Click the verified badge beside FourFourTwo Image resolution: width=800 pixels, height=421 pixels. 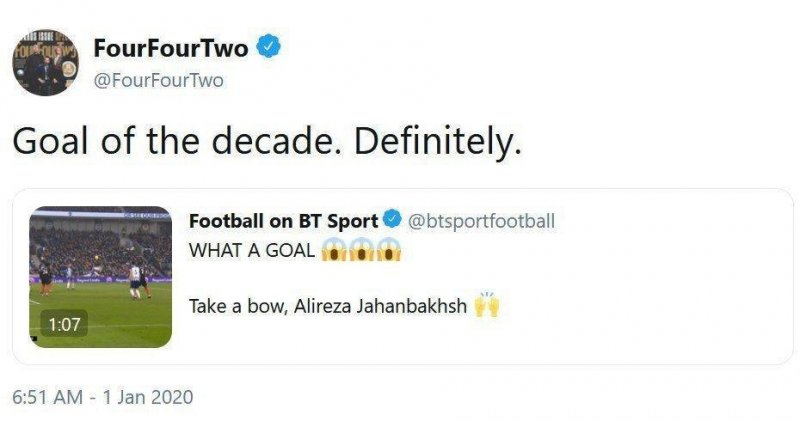(x=269, y=46)
